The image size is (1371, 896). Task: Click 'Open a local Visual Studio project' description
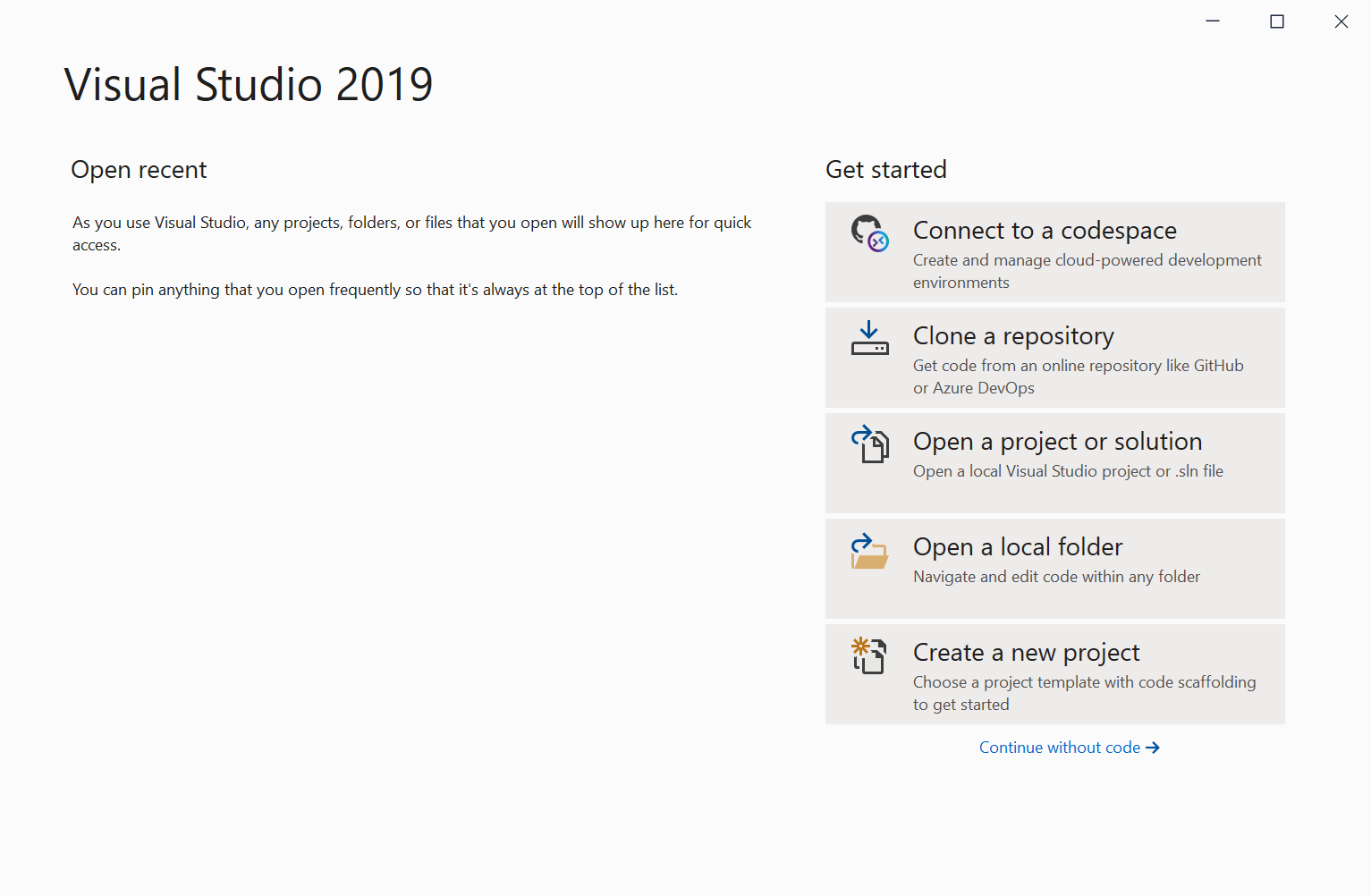pos(1068,471)
